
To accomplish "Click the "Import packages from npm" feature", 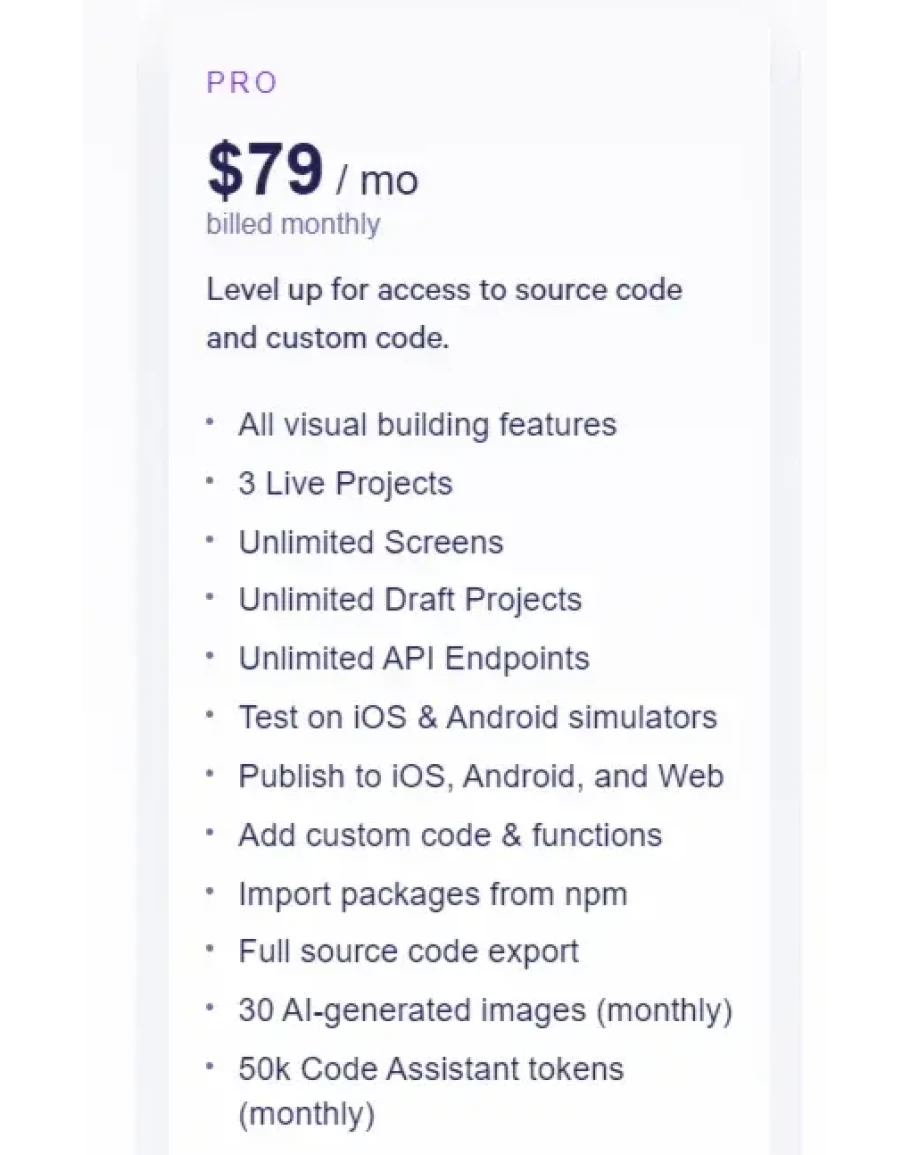I will (x=432, y=894).
